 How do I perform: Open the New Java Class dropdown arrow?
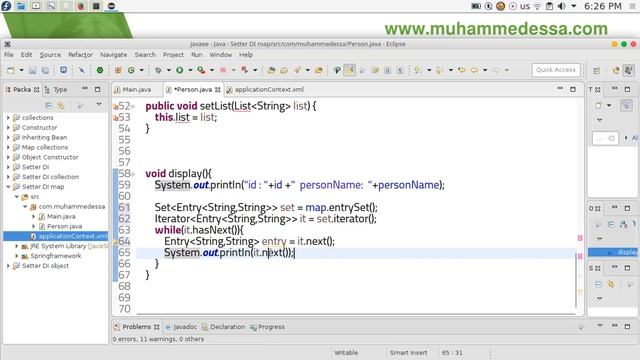(142, 70)
